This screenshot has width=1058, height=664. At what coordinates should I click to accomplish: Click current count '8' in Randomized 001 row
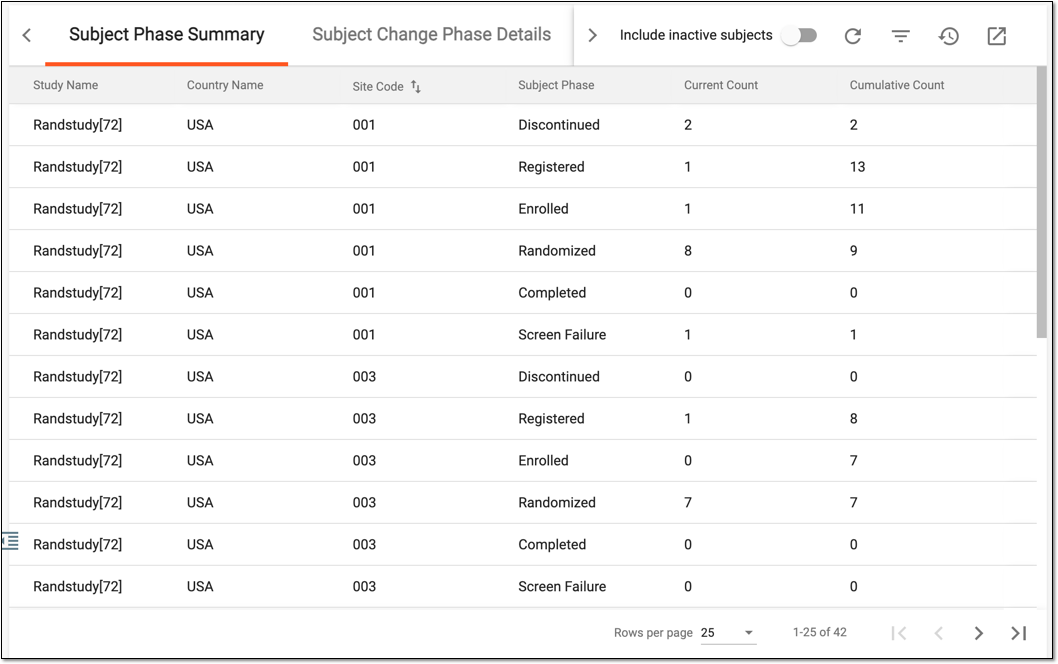click(x=688, y=250)
